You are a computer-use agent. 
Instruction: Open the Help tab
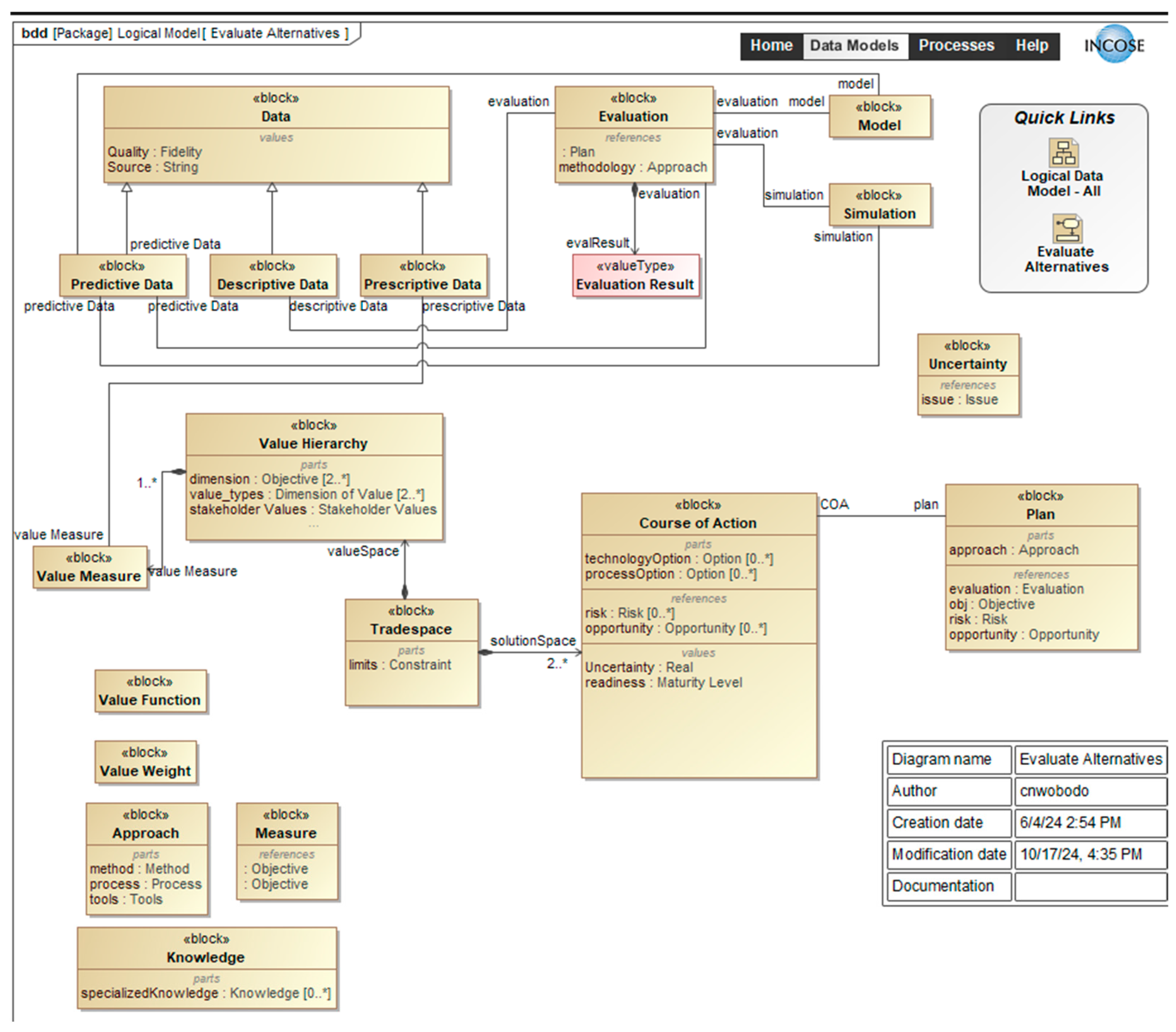(x=1032, y=46)
